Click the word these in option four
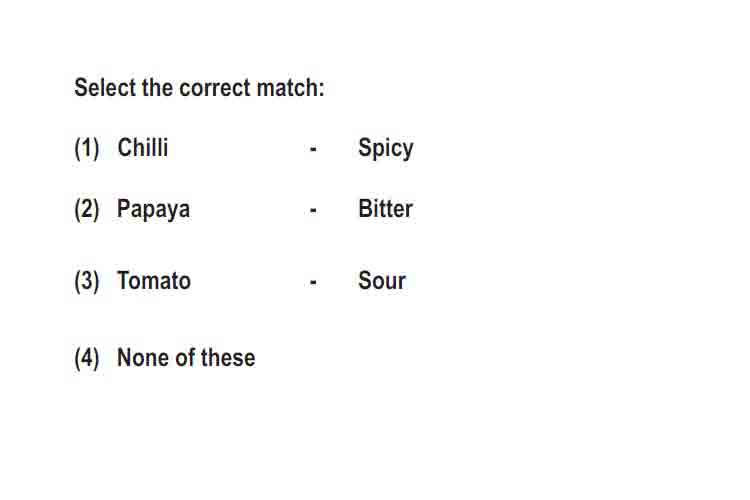 point(228,358)
